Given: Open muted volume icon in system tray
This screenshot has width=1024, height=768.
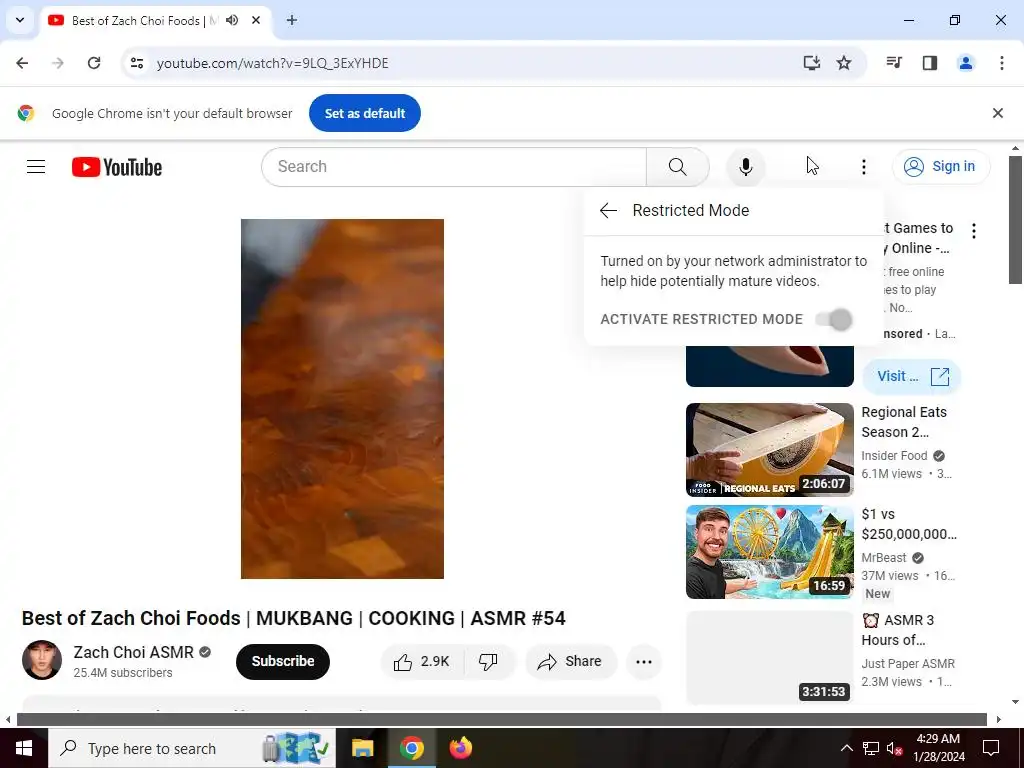Looking at the screenshot, I should coord(893,748).
